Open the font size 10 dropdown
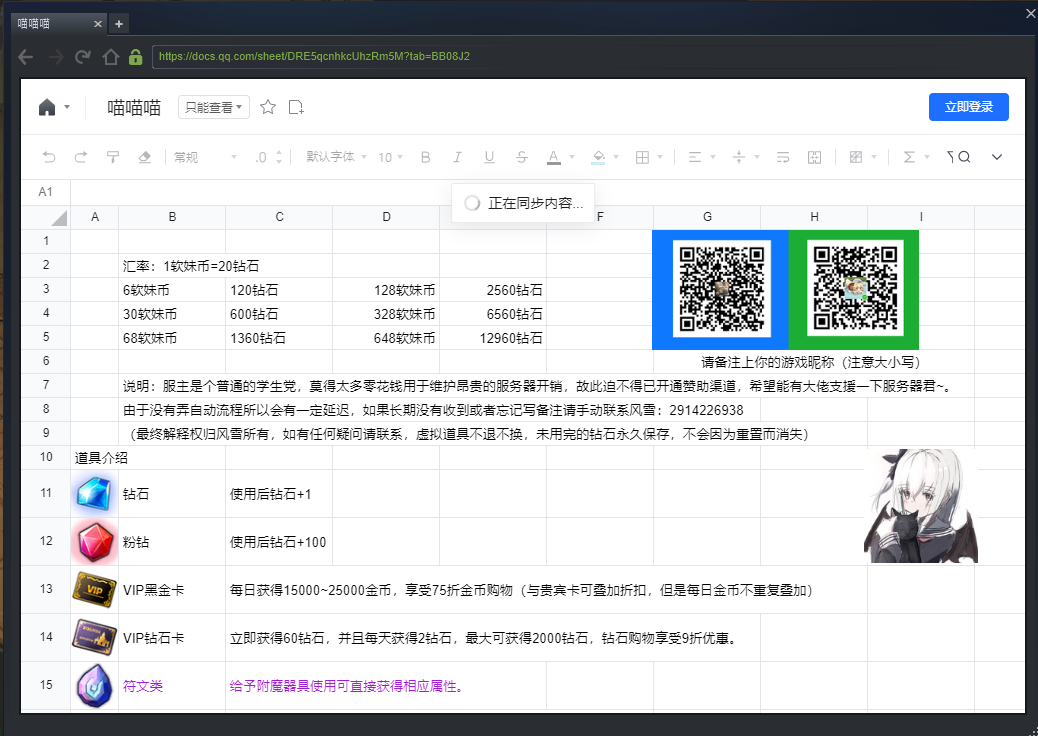 click(390, 157)
